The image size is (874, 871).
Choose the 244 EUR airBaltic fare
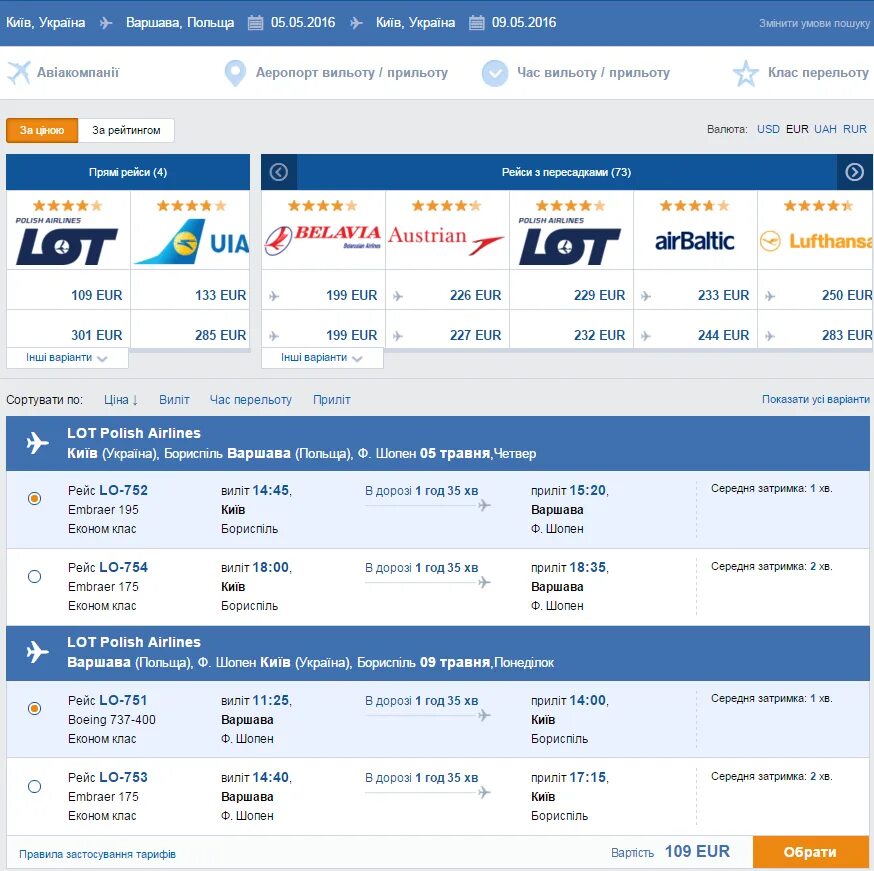coord(724,335)
